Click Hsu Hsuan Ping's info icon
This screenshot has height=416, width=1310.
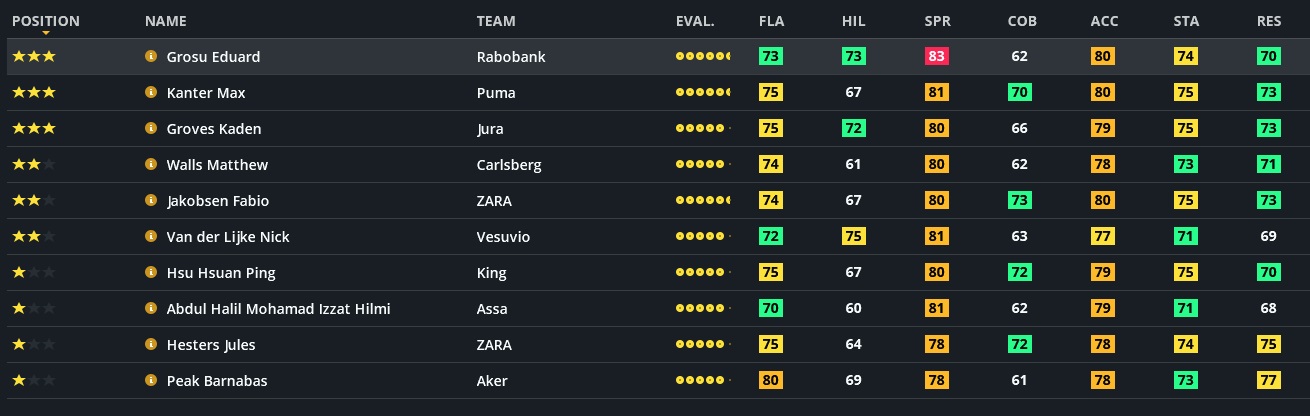pos(152,273)
